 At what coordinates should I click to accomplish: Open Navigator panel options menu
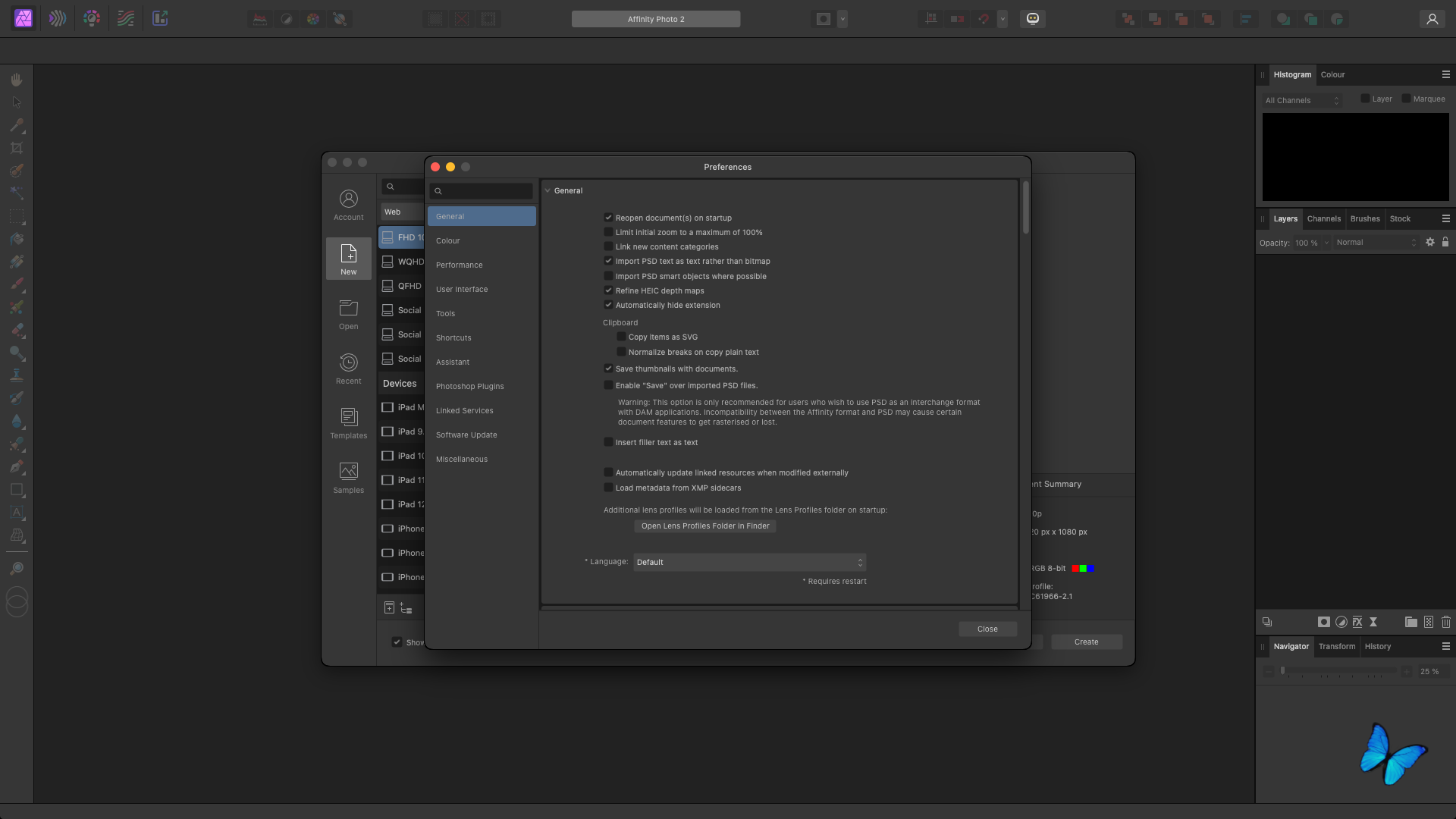point(1445,646)
